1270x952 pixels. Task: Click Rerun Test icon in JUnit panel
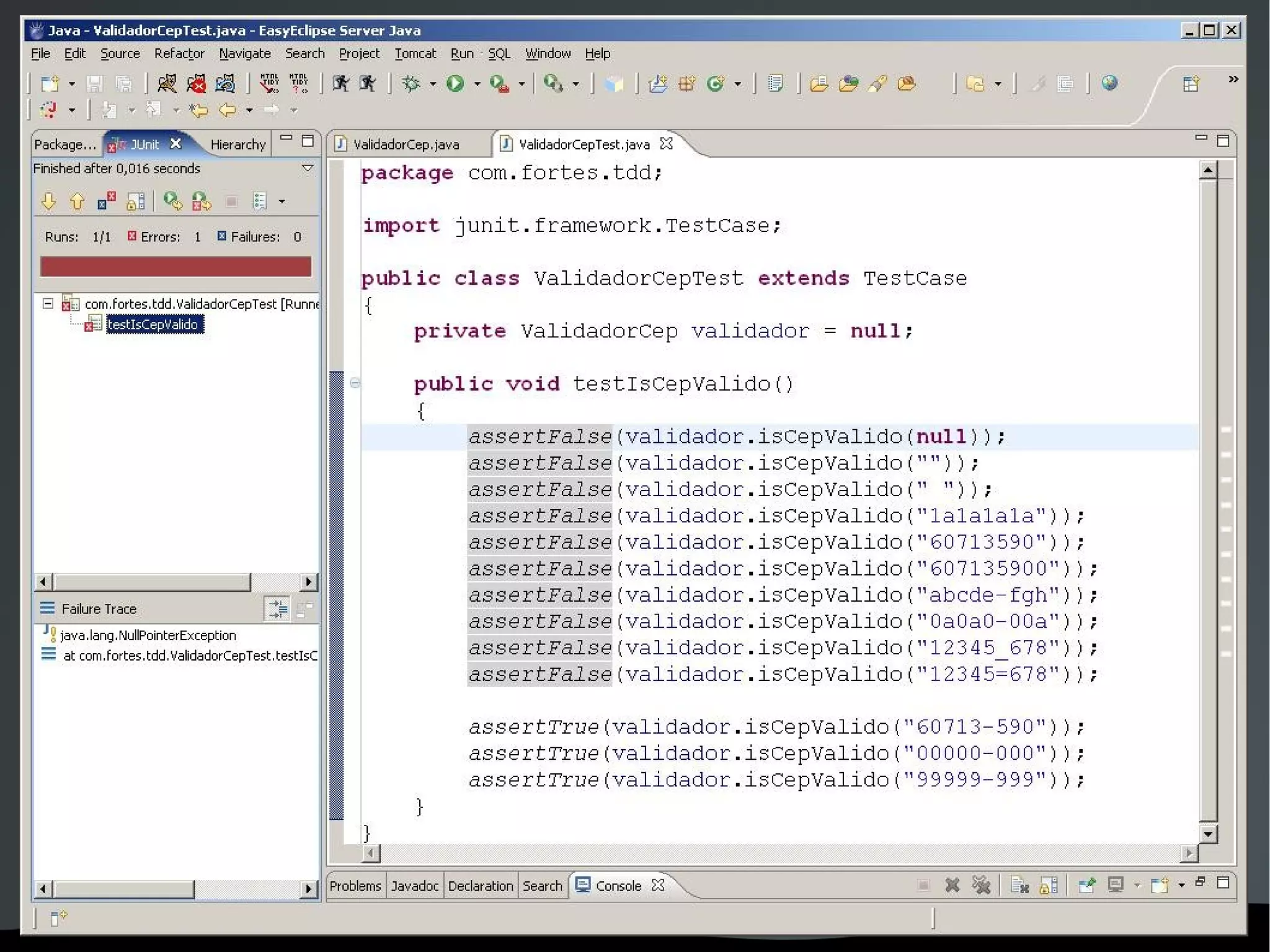(172, 201)
